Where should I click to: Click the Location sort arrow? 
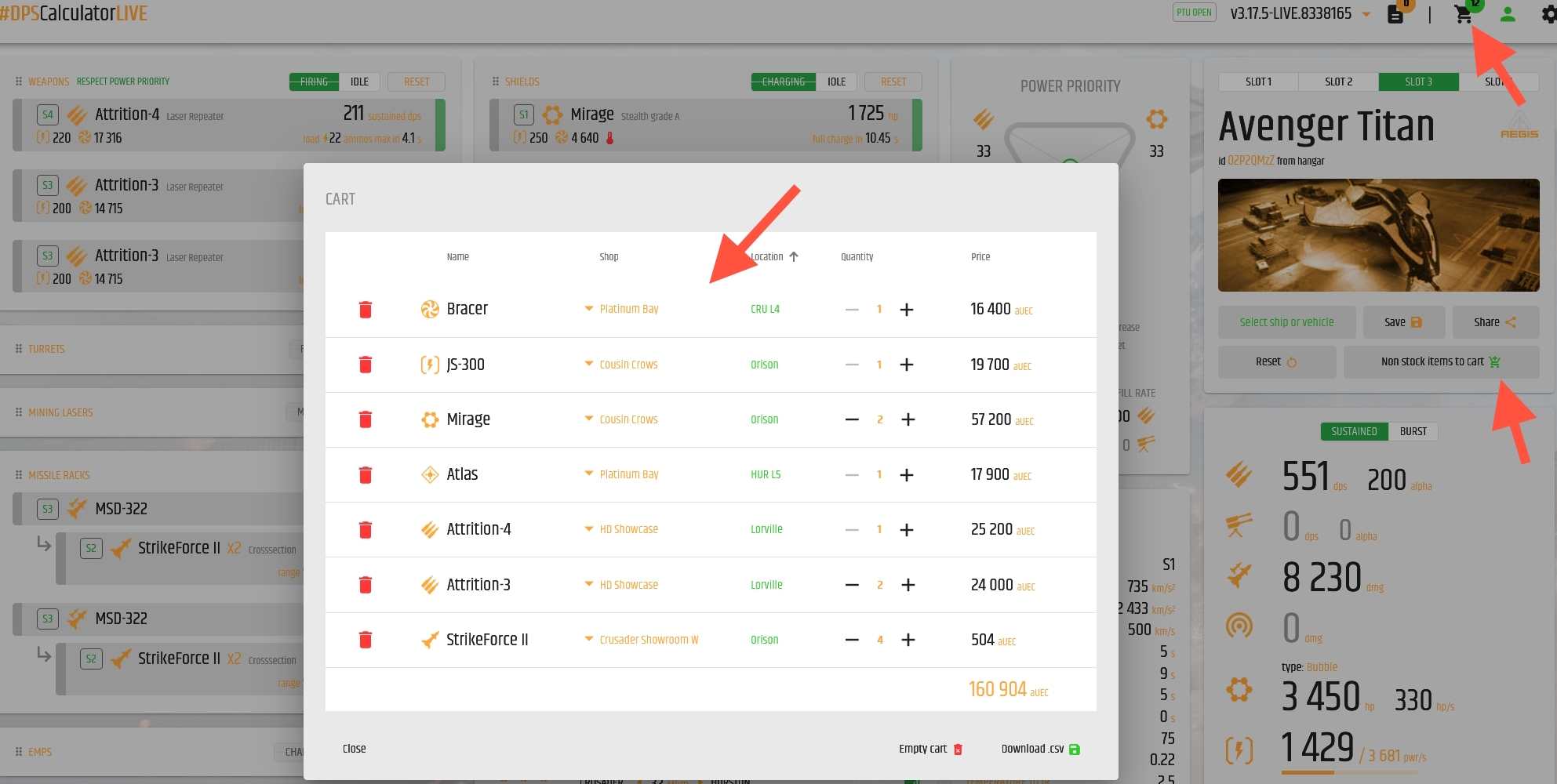click(x=794, y=256)
